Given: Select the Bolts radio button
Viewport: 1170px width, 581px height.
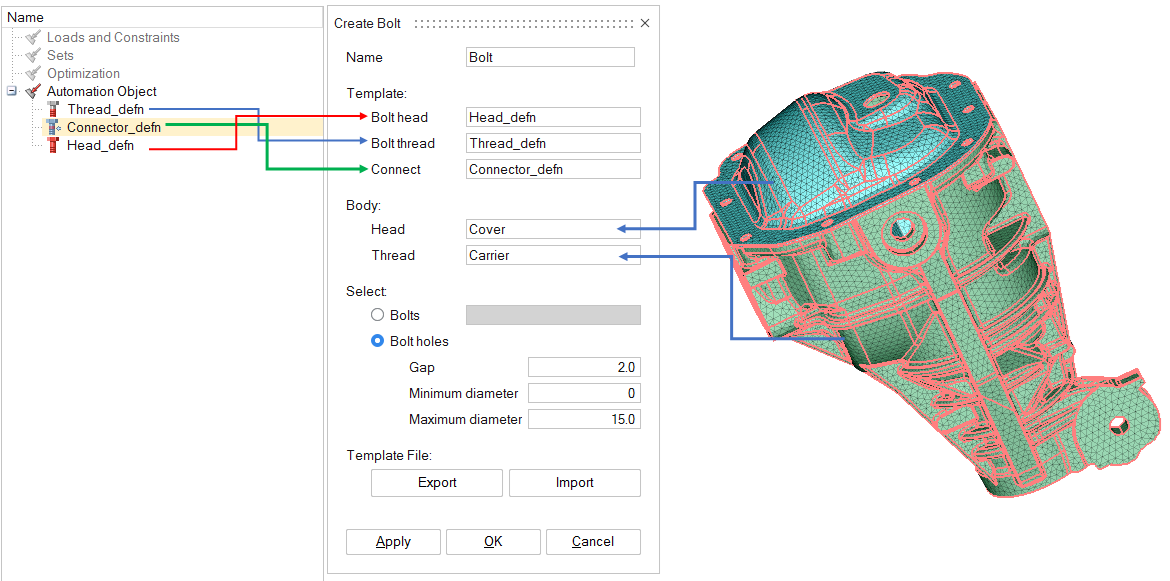Looking at the screenshot, I should coord(378,315).
